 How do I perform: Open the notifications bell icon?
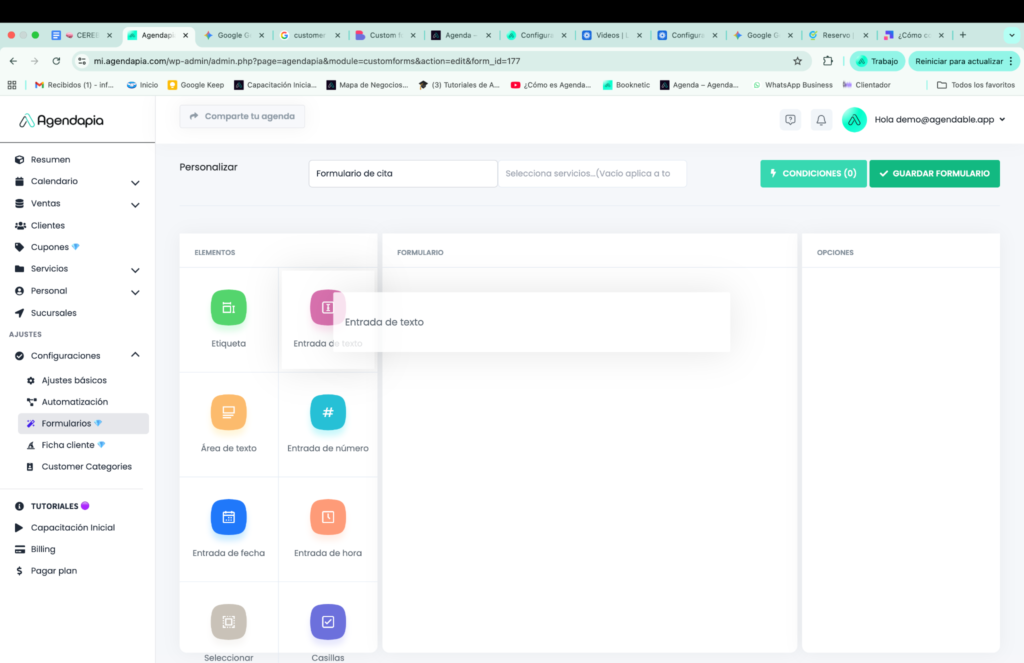821,120
